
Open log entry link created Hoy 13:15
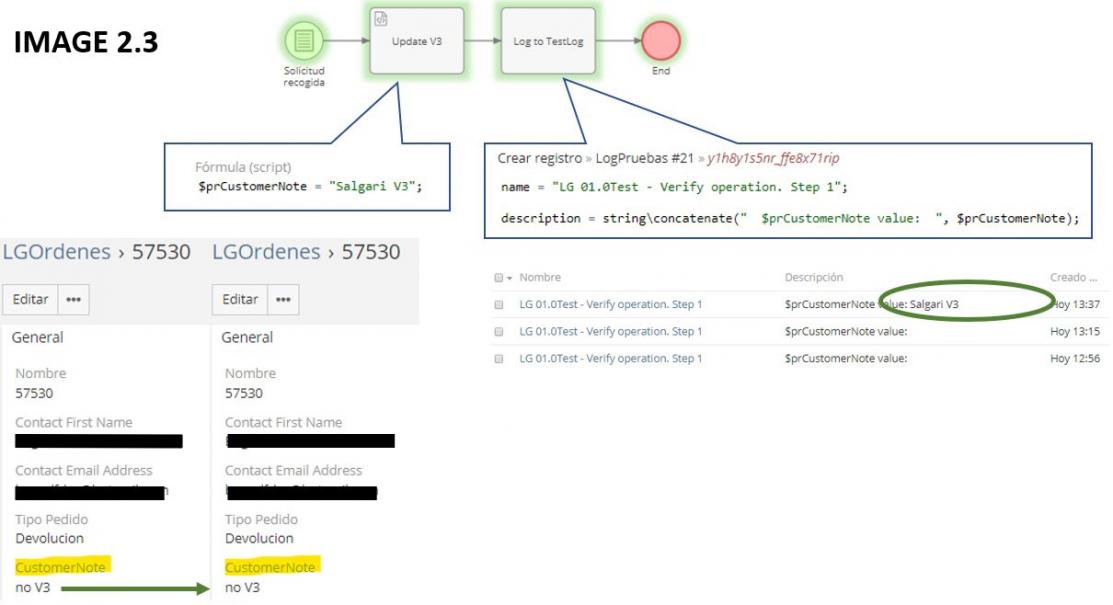pos(610,331)
